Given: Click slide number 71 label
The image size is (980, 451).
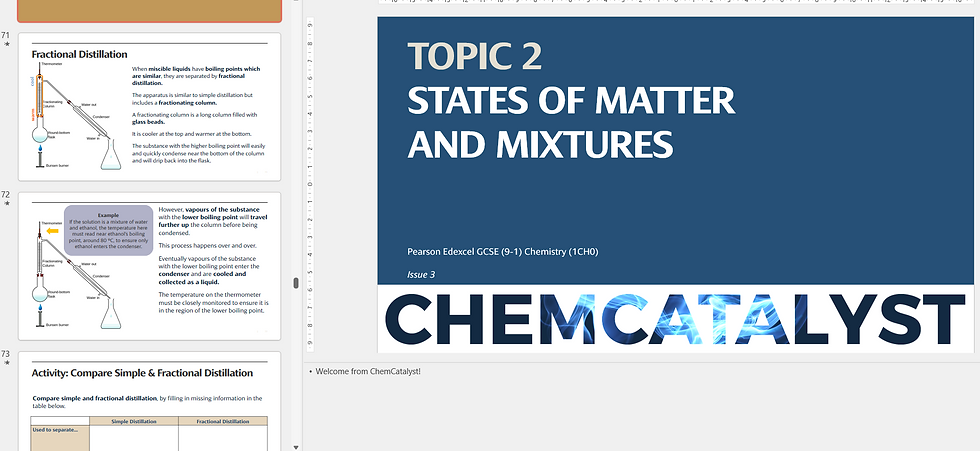Looking at the screenshot, I should (x=6, y=35).
